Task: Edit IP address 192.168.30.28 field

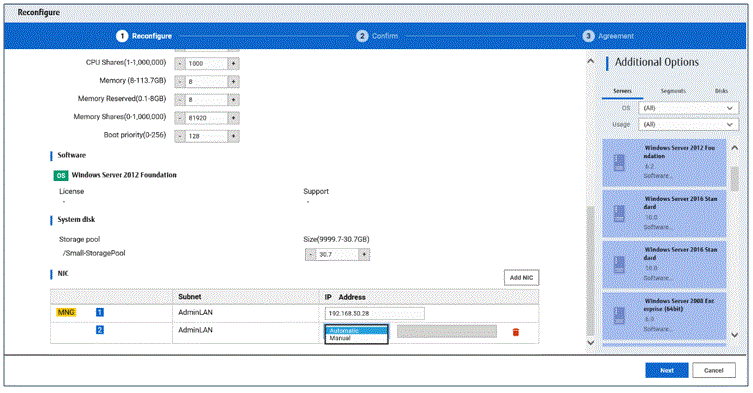Action: click(x=375, y=313)
